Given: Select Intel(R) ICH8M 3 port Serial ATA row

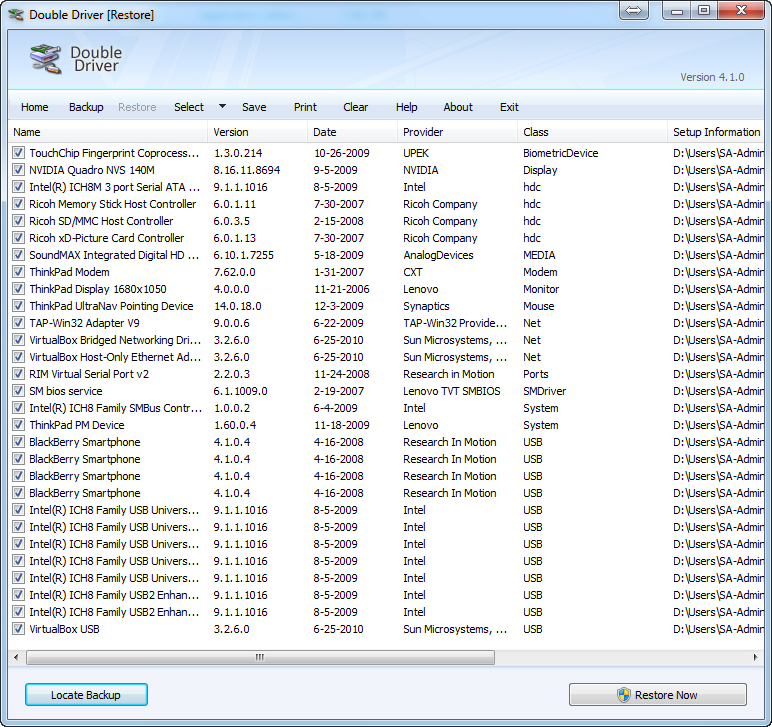Looking at the screenshot, I should click(x=386, y=187).
